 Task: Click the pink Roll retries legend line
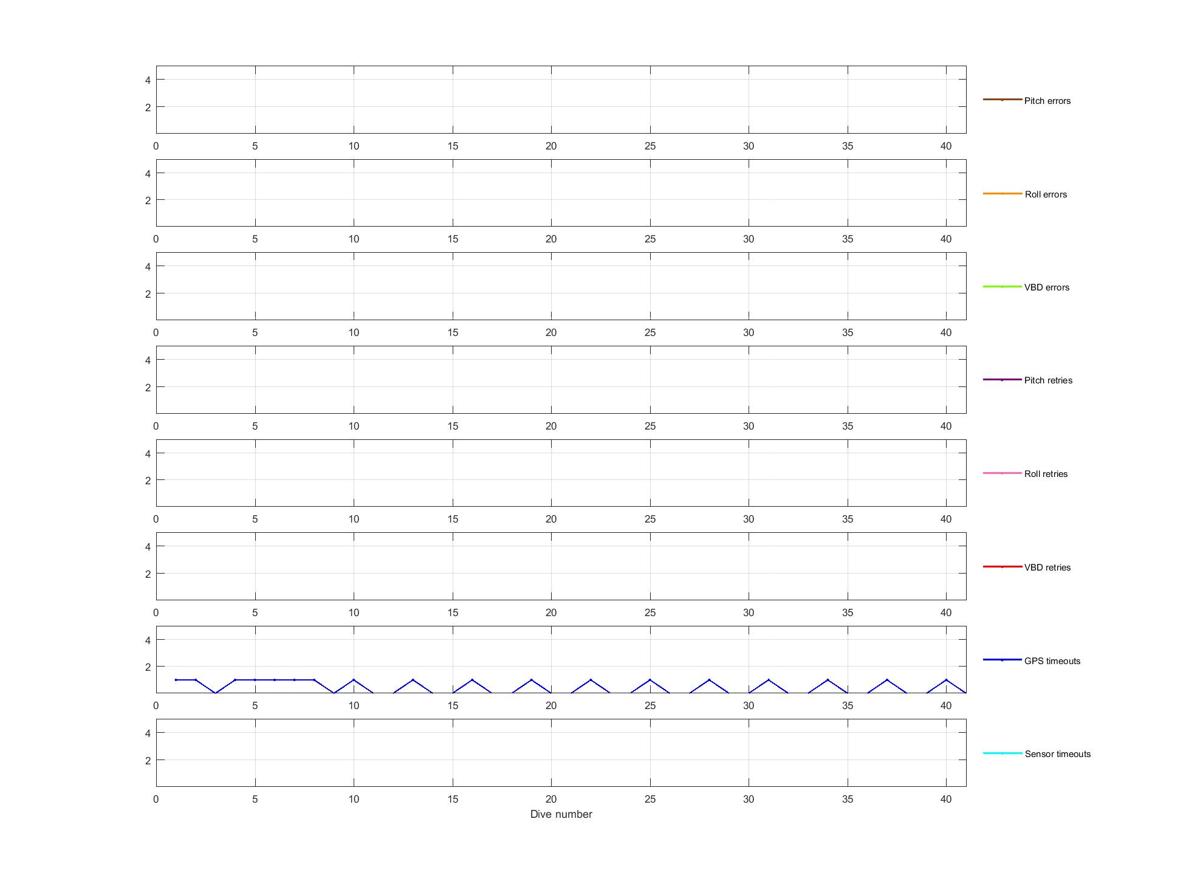pyautogui.click(x=1002, y=473)
